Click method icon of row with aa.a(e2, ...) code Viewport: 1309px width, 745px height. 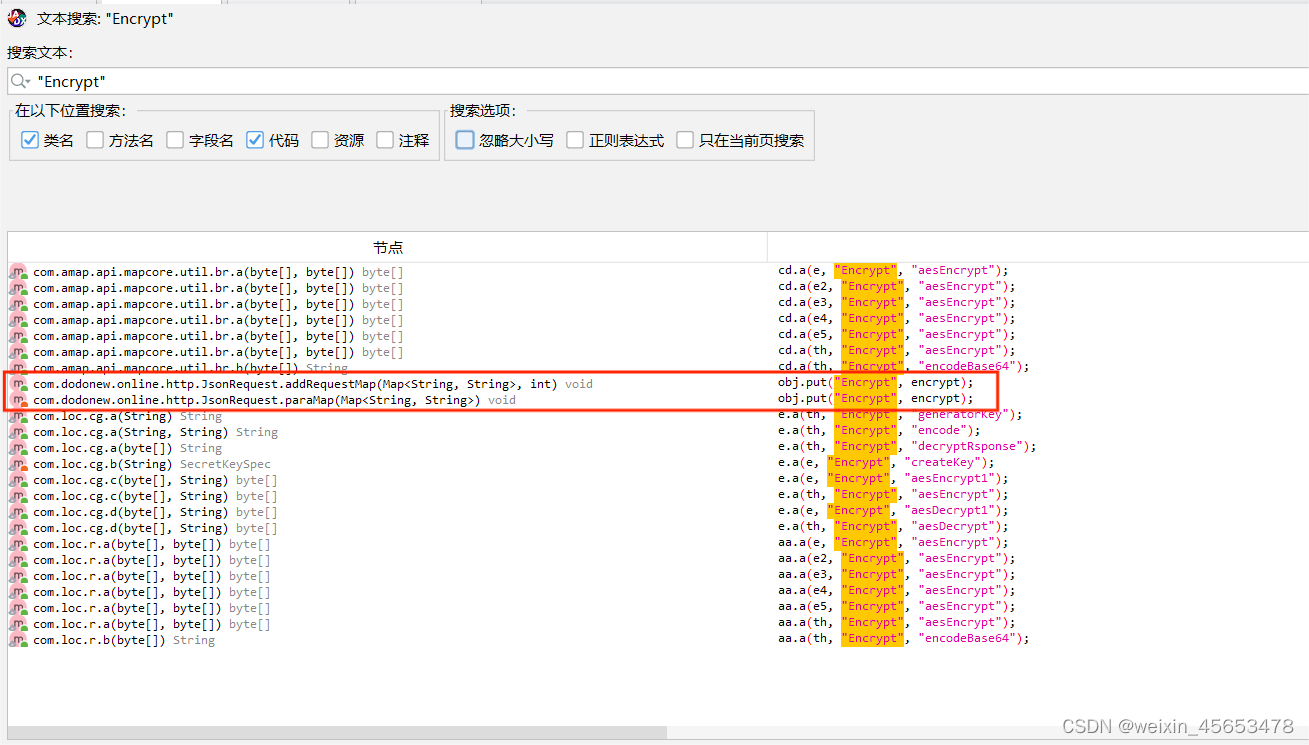(x=19, y=560)
